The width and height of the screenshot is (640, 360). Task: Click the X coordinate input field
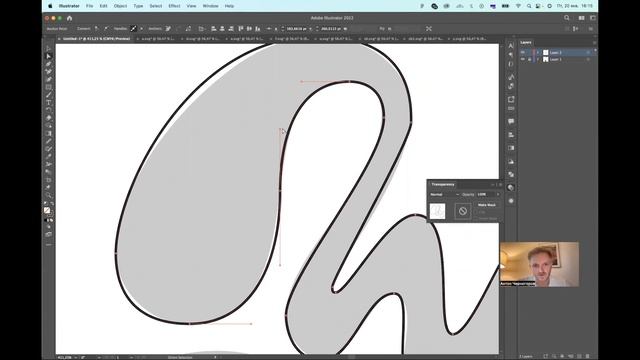click(x=297, y=29)
